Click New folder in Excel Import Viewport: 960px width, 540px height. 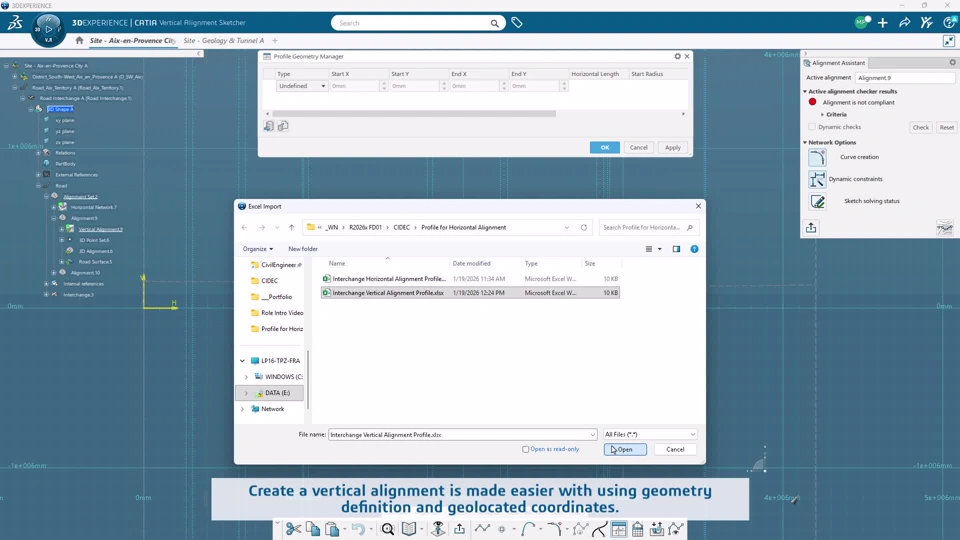(303, 249)
